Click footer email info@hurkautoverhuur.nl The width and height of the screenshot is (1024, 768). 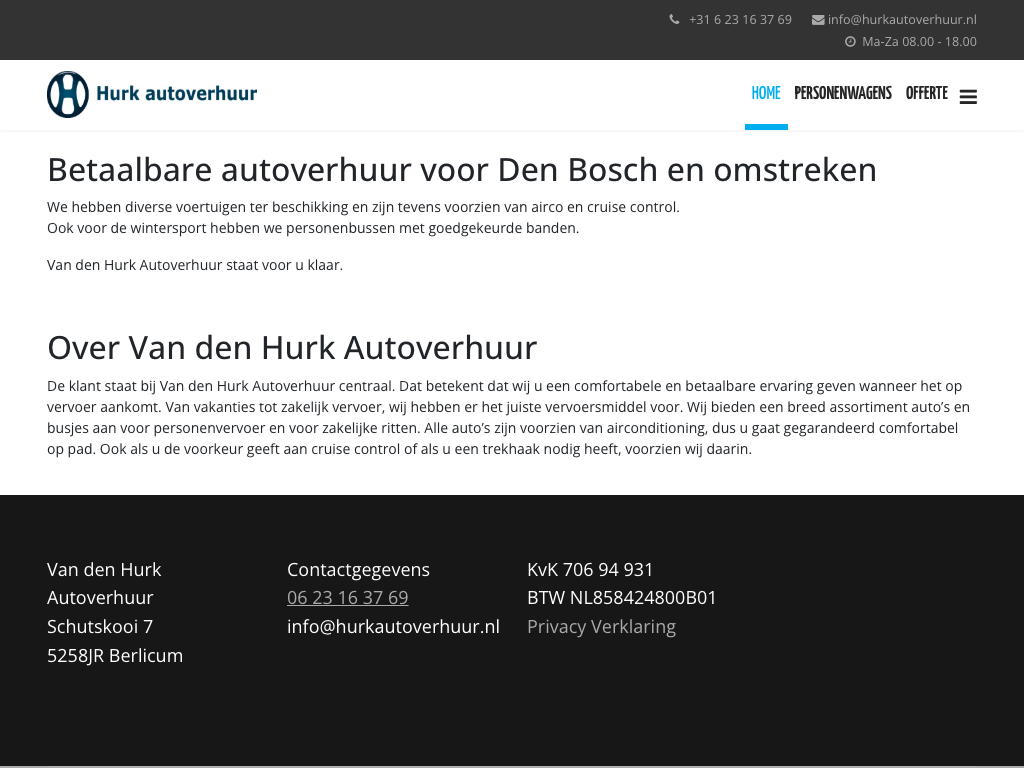(393, 627)
